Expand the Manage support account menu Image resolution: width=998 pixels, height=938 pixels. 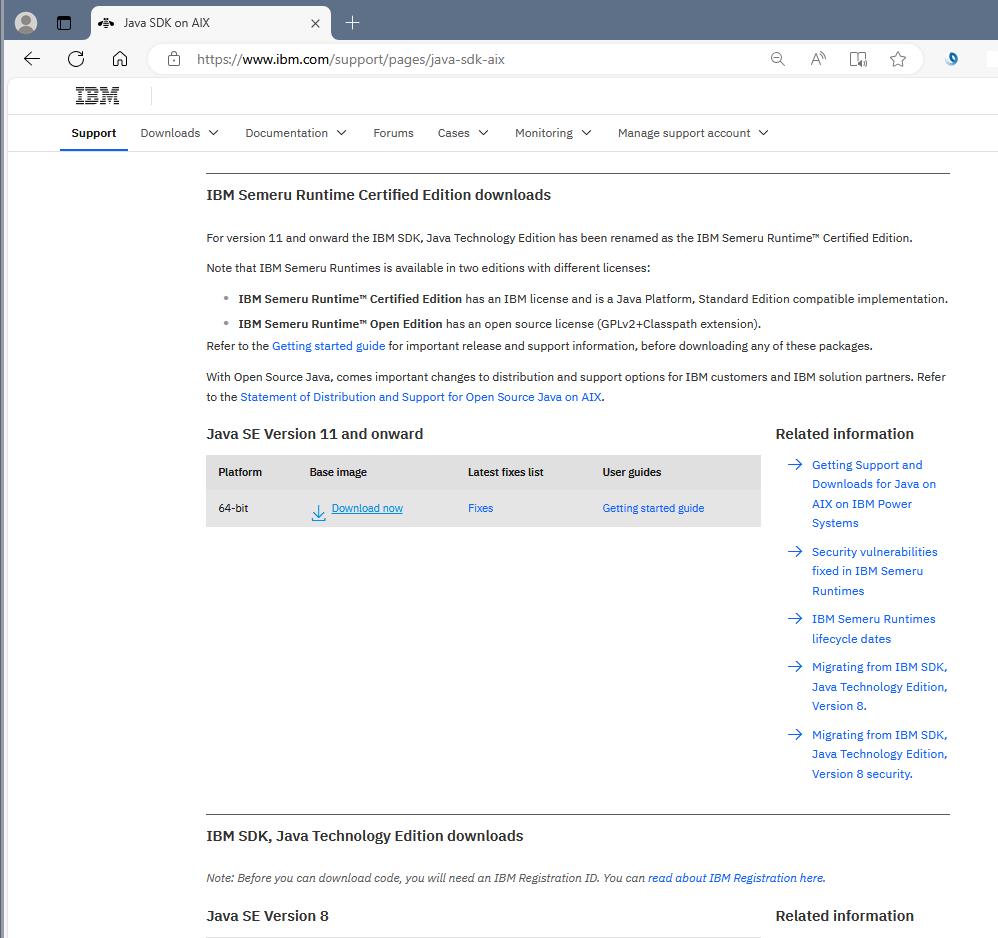point(693,133)
